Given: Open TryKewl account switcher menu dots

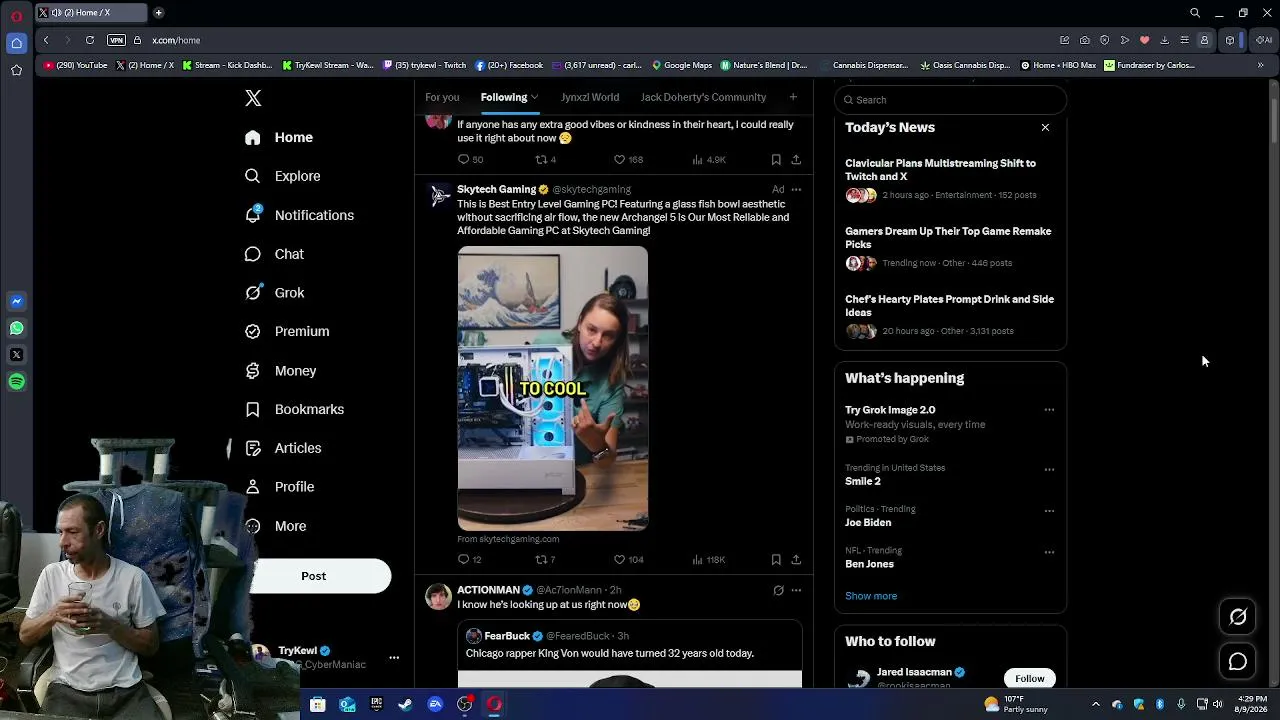Looking at the screenshot, I should 394,658.
